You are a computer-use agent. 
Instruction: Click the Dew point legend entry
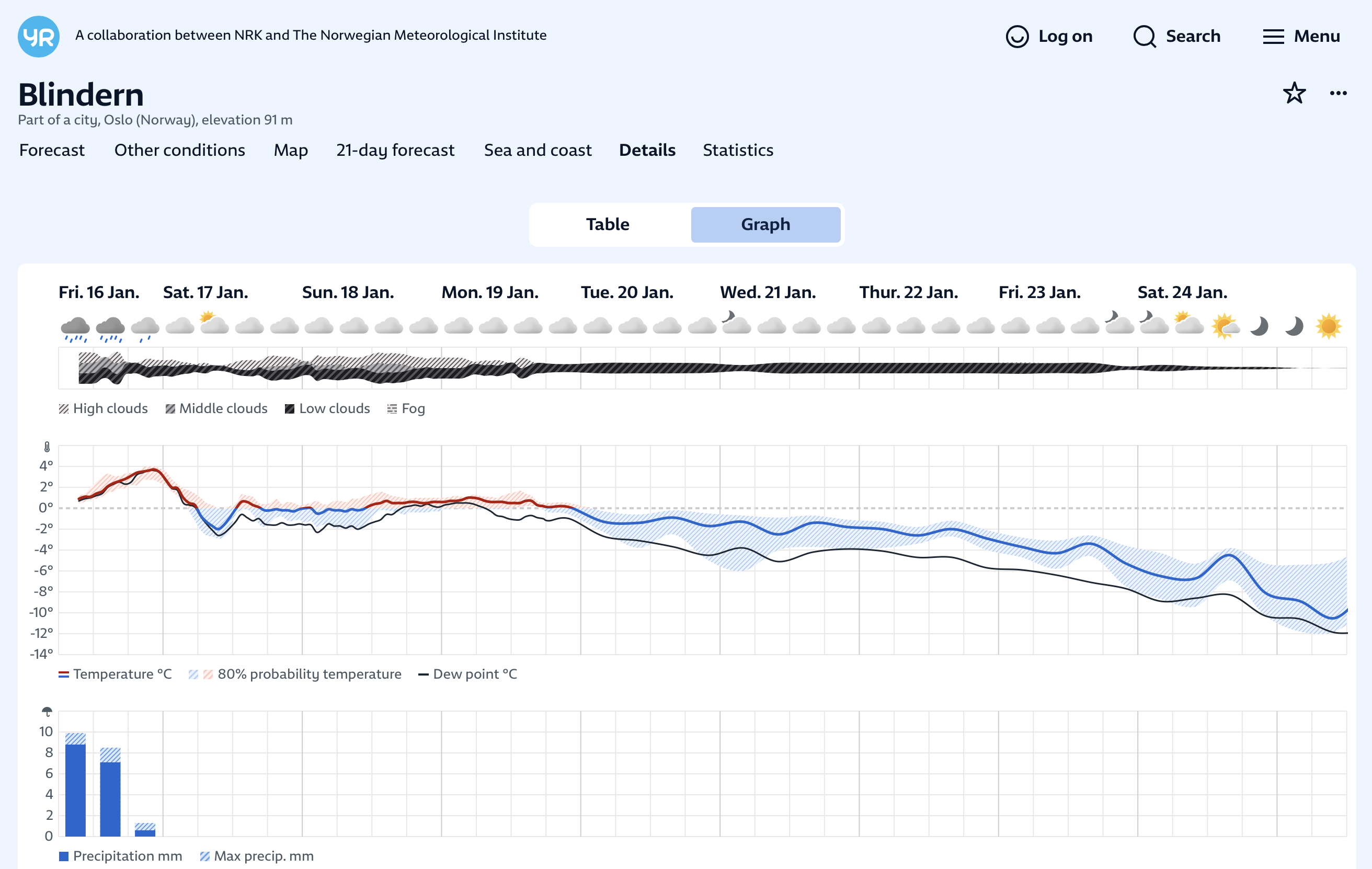(x=468, y=674)
